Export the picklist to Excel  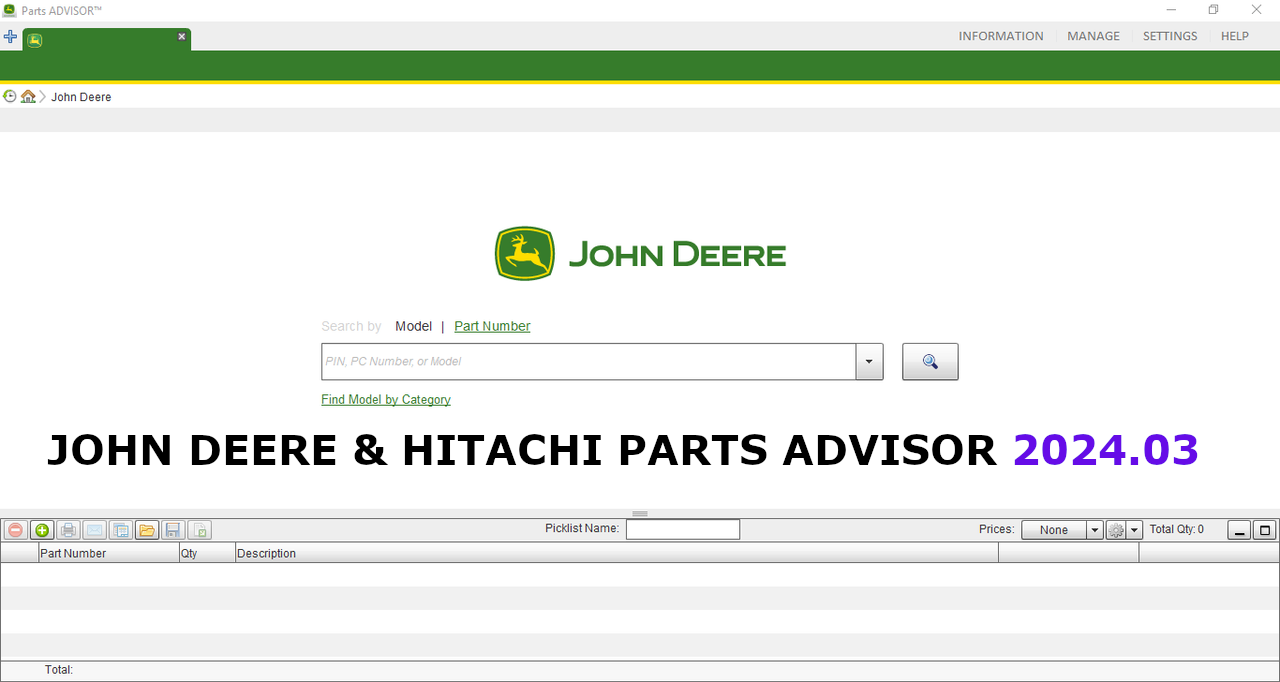(199, 530)
